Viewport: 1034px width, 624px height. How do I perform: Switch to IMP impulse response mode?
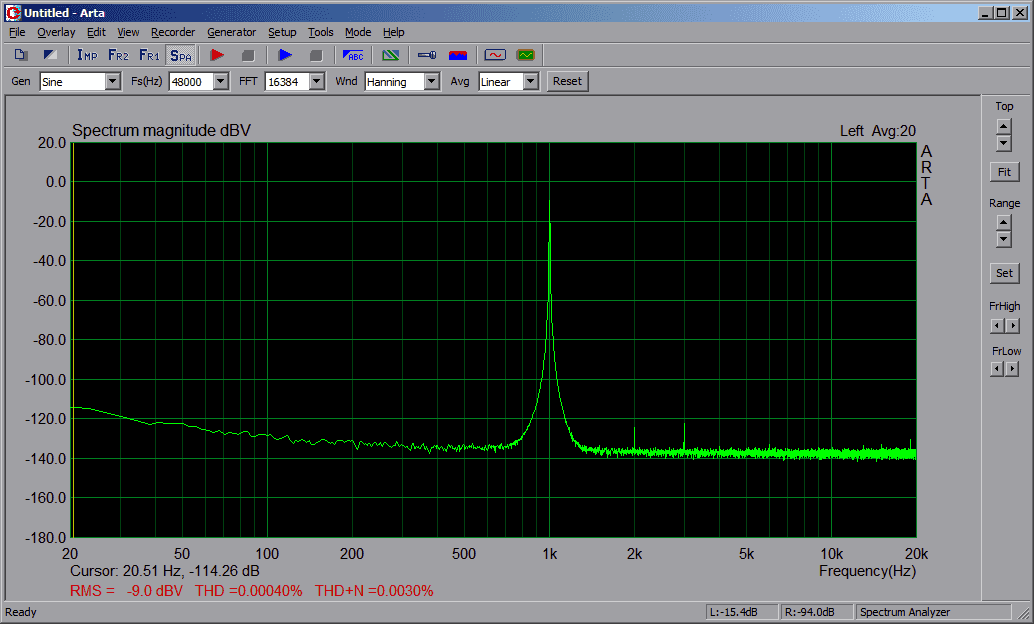point(87,55)
